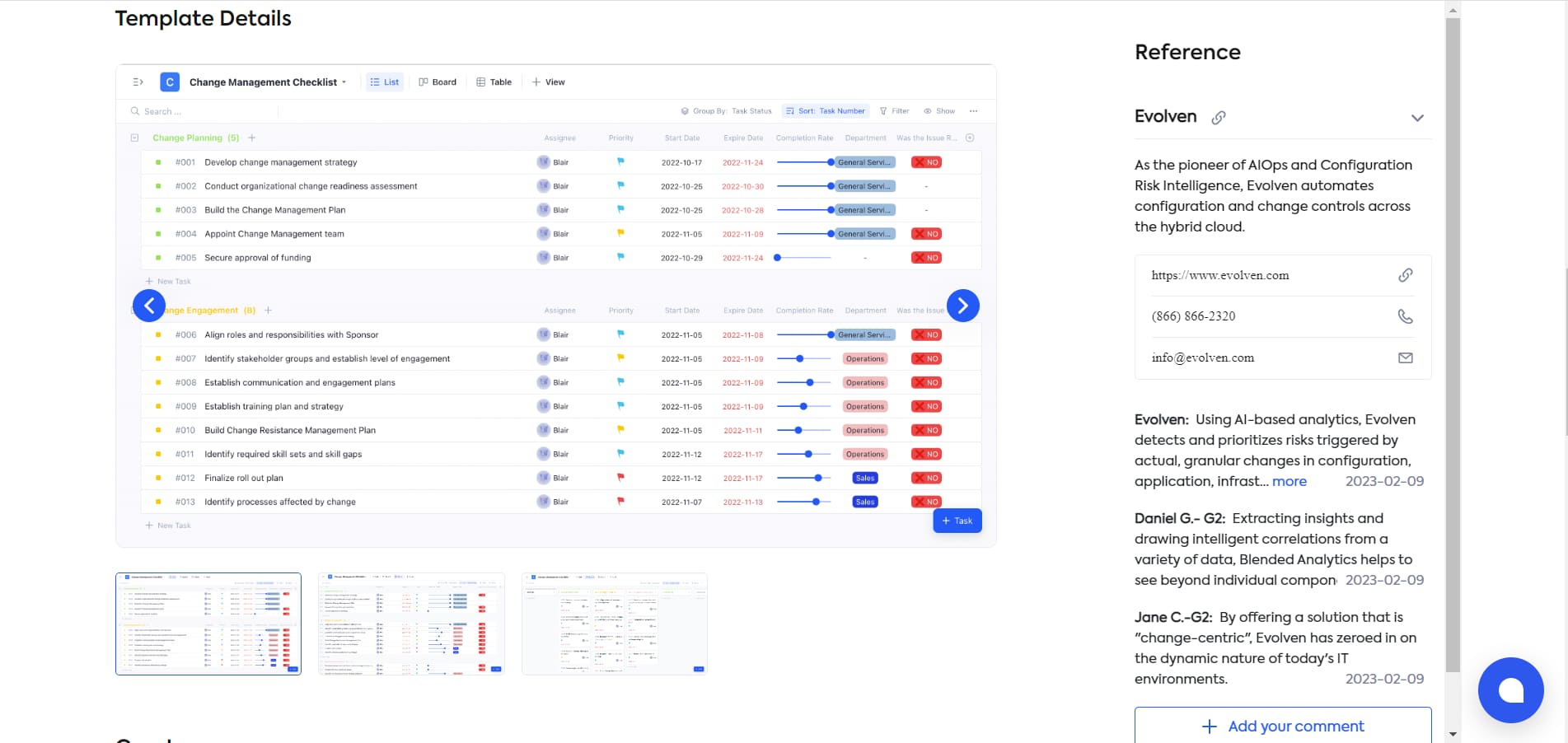The height and width of the screenshot is (743, 1568).
Task: Click Add your comment button
Action: coord(1282,726)
